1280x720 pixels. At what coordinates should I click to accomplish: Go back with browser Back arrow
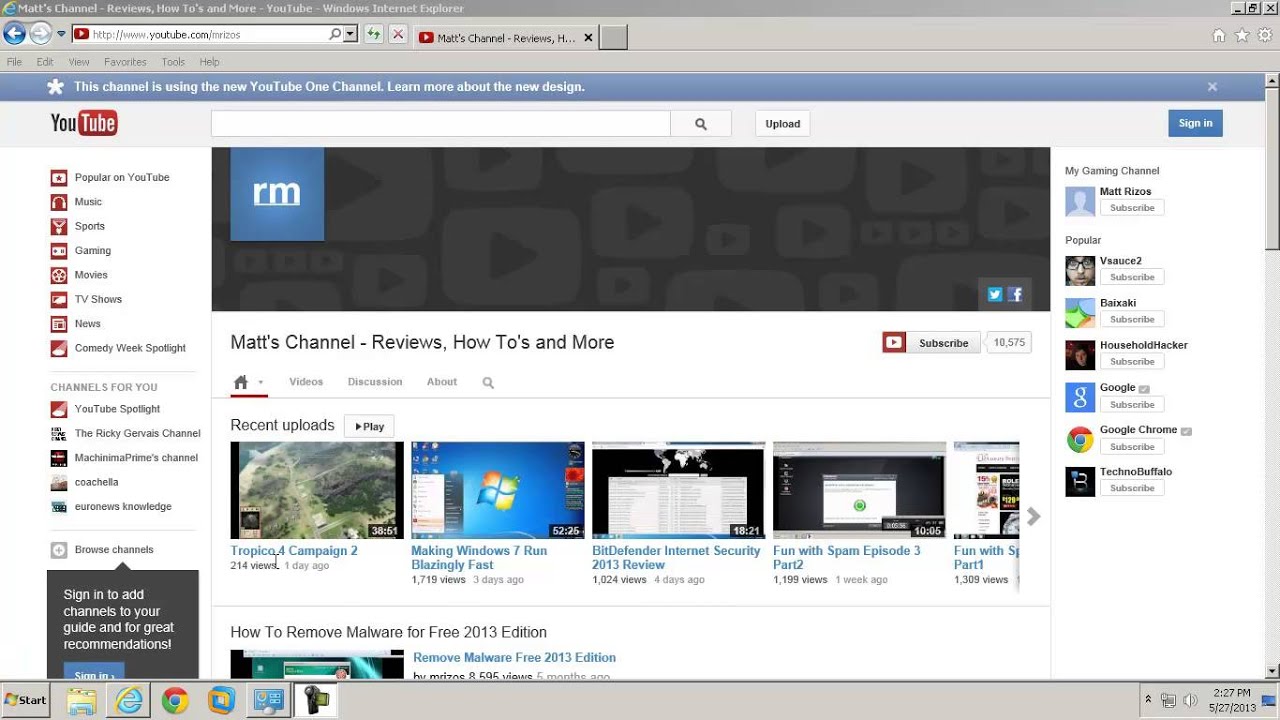tap(14, 34)
